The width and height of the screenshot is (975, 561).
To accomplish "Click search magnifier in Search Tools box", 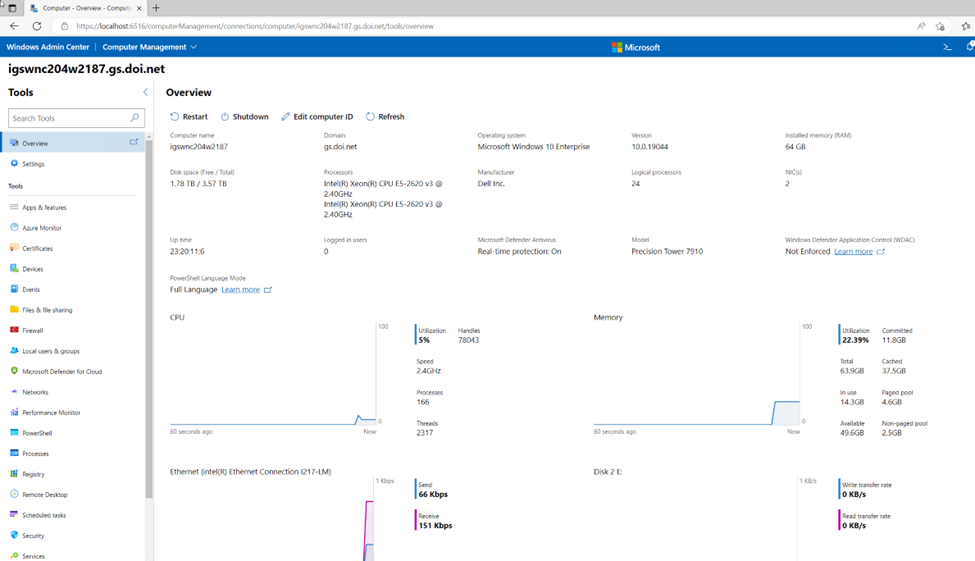I will click(x=134, y=118).
